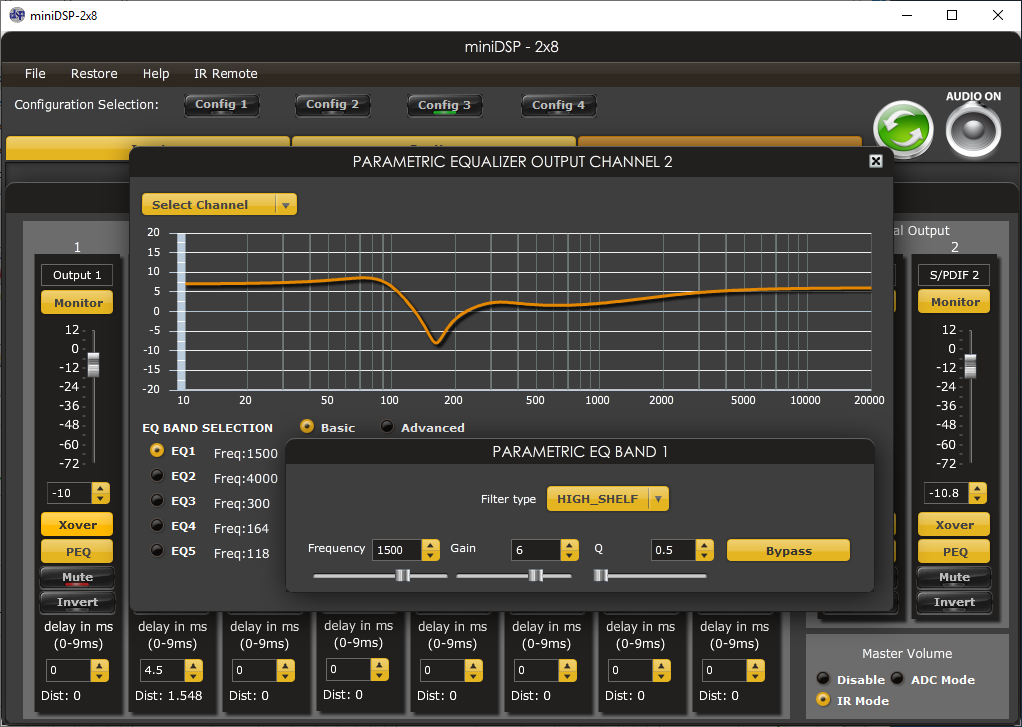Viewport: 1022px width, 727px height.
Task: Click S/PDIF 2 volume fader handle
Action: click(x=971, y=366)
